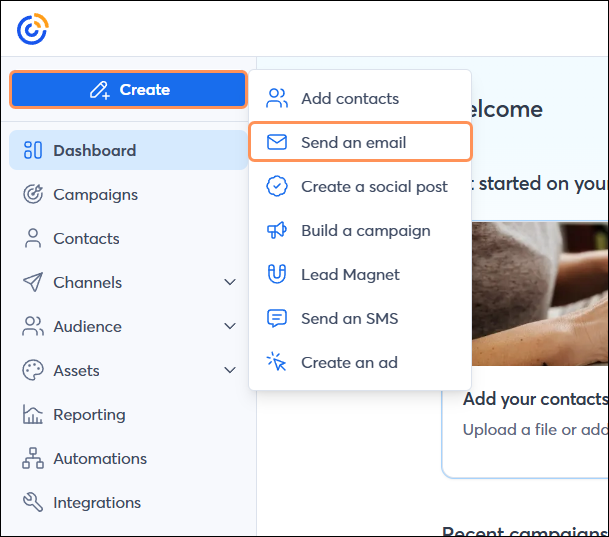609x537 pixels.
Task: Click the Constant Contact logo
Action: click(x=33, y=29)
